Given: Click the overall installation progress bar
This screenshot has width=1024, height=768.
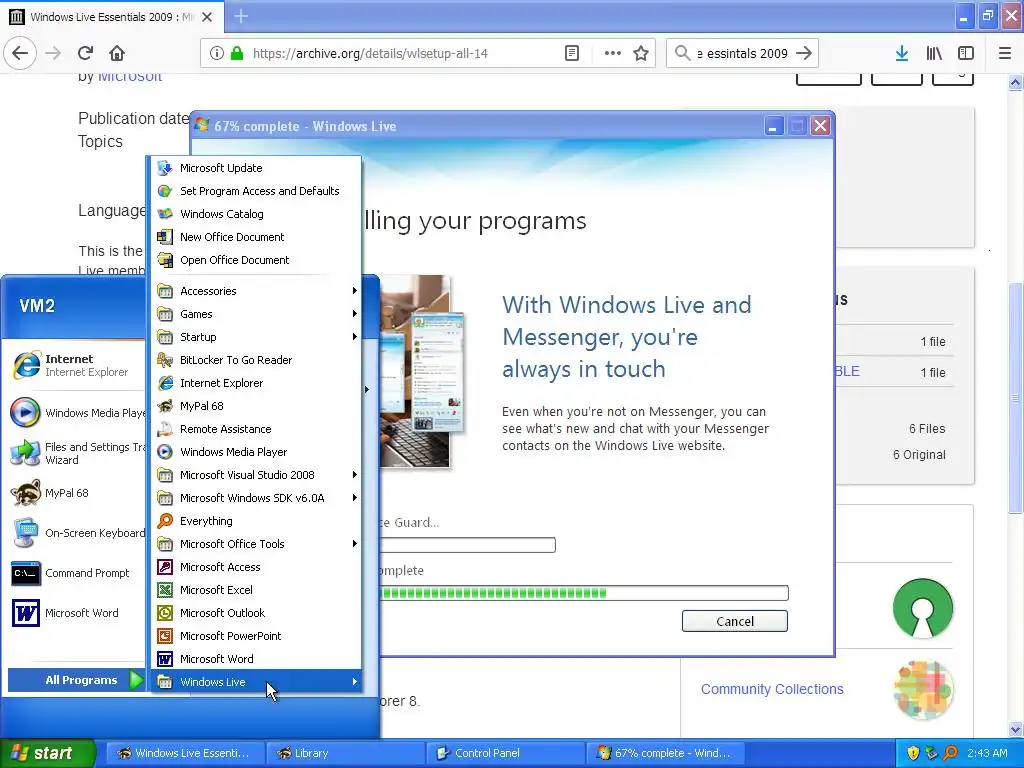Looking at the screenshot, I should 583,593.
